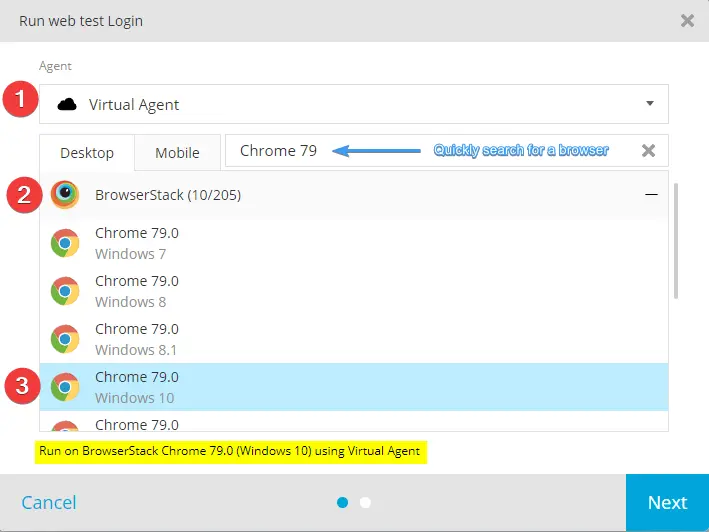Image resolution: width=709 pixels, height=532 pixels.
Task: Click the browser list scrollbar
Action: [x=676, y=240]
